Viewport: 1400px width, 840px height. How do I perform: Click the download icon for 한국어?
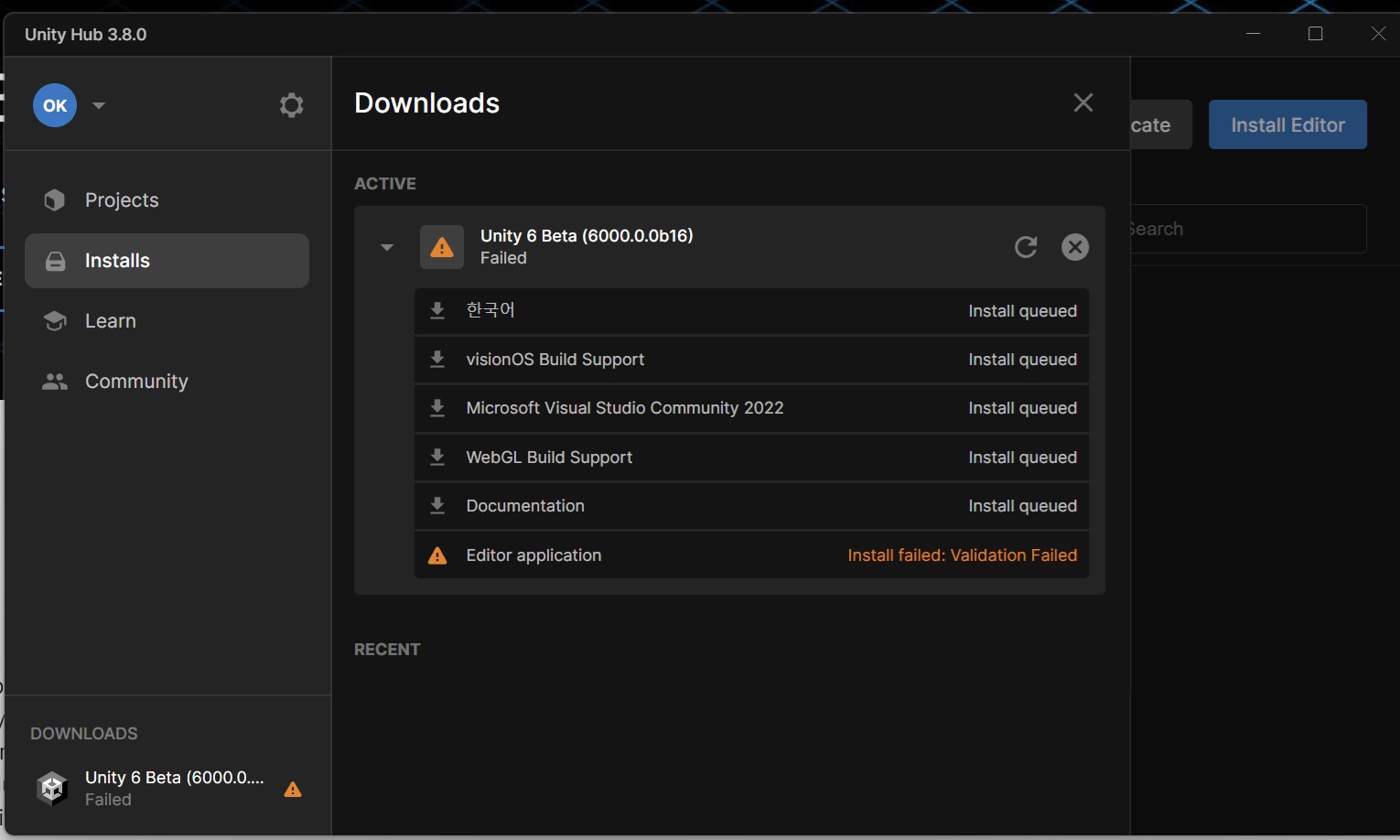pos(437,311)
